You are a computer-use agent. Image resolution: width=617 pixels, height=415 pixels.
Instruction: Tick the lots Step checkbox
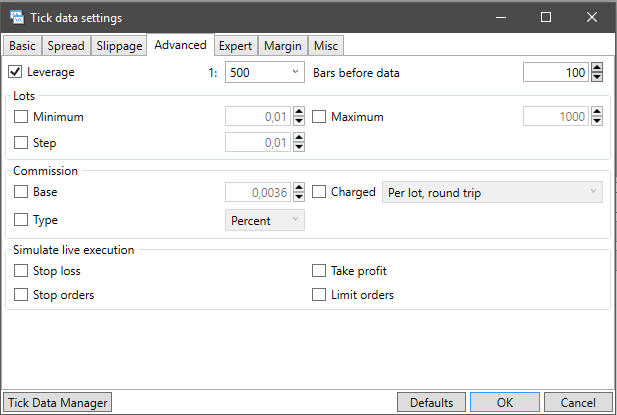click(x=21, y=142)
